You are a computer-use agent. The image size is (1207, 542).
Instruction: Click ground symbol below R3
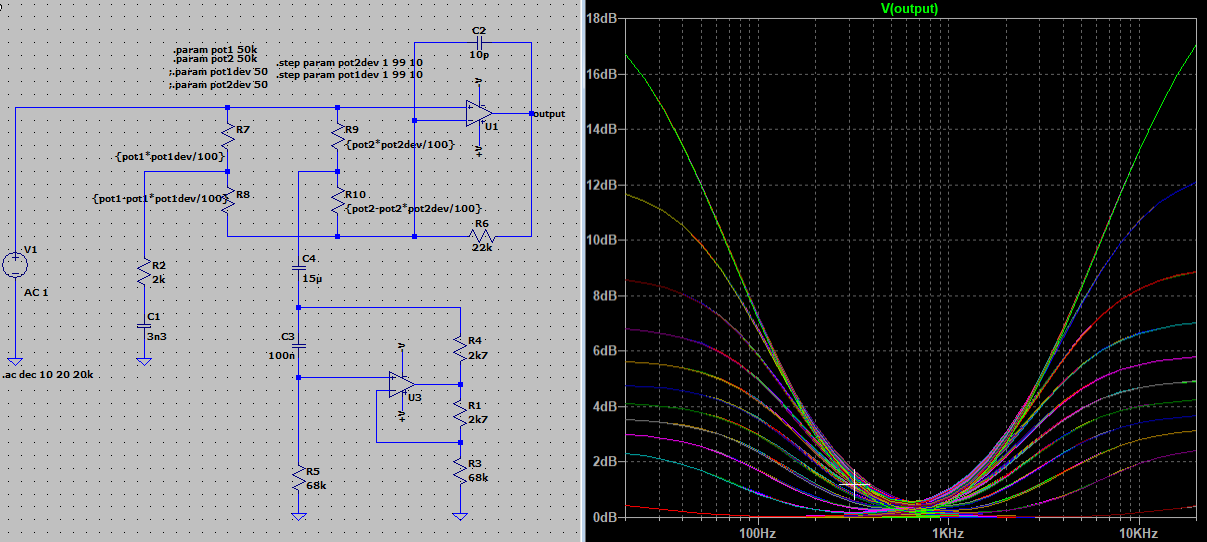459,516
